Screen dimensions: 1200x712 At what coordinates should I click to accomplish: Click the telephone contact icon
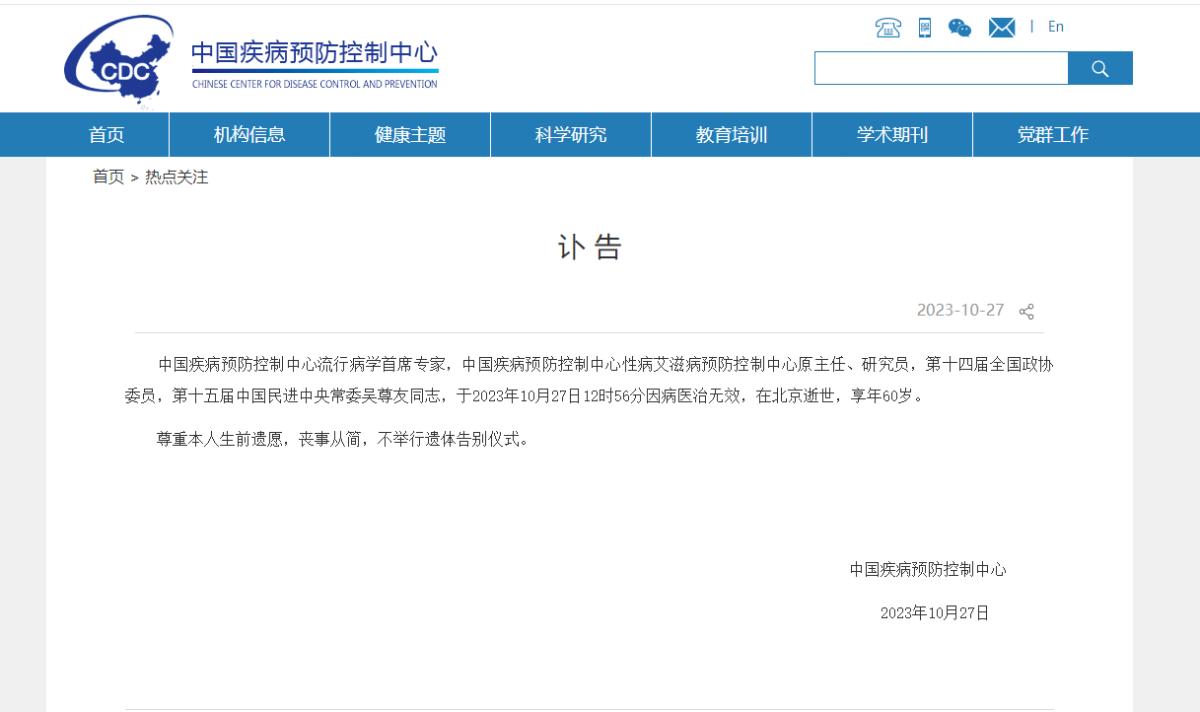pos(888,28)
